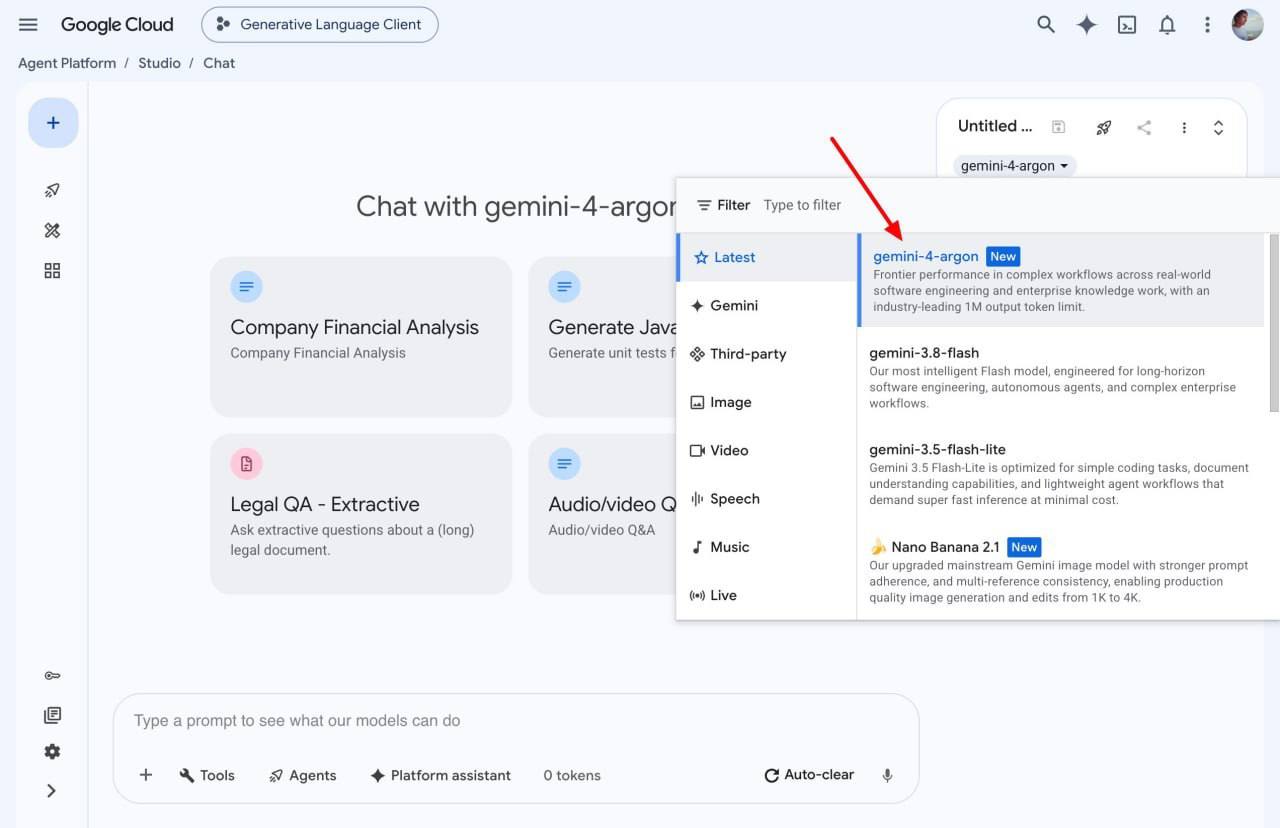The height and width of the screenshot is (828, 1280).
Task: Click the share icon in prompt panel
Action: click(x=1144, y=127)
